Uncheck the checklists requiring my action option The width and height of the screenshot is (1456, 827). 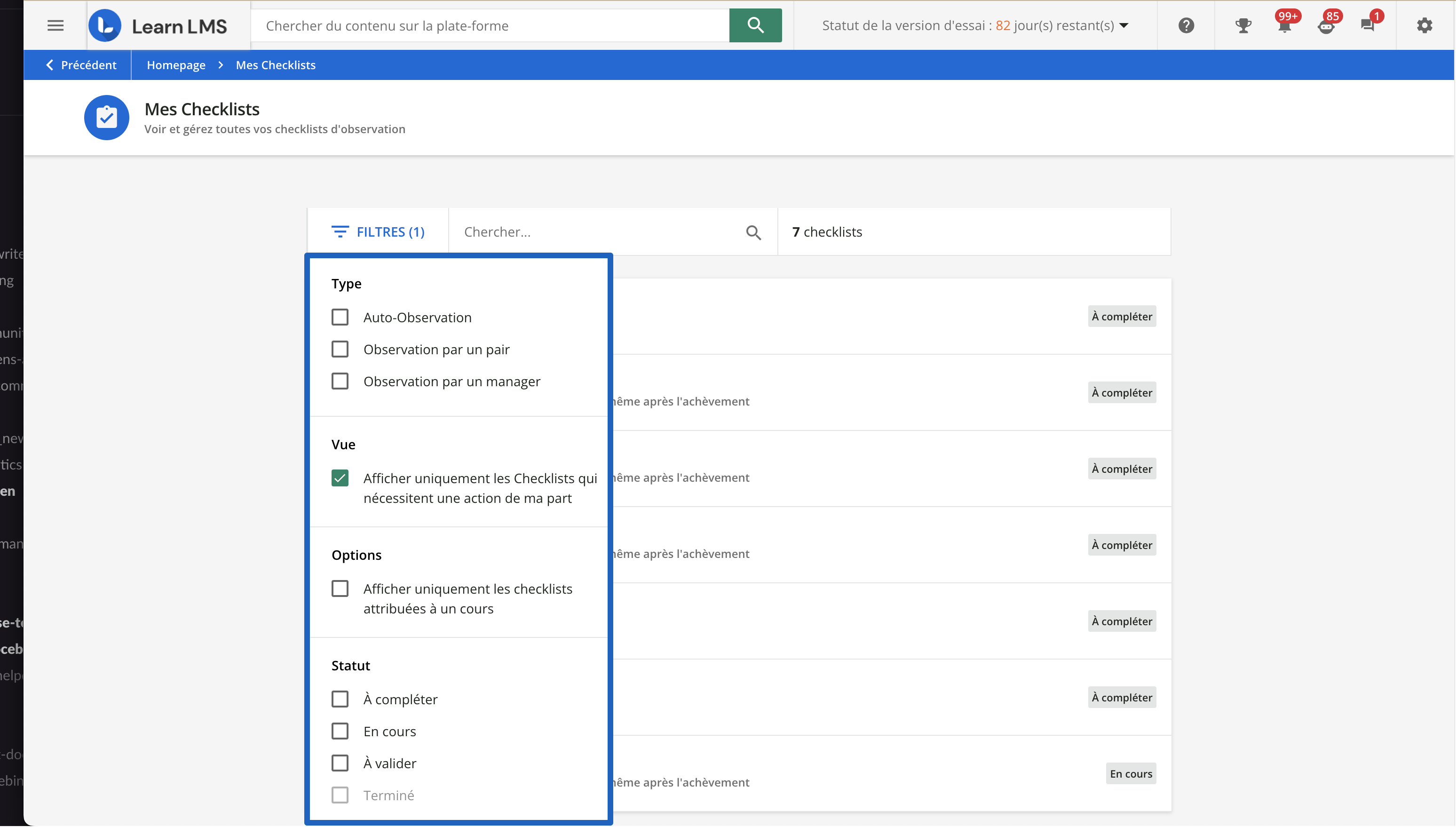pyautogui.click(x=340, y=477)
